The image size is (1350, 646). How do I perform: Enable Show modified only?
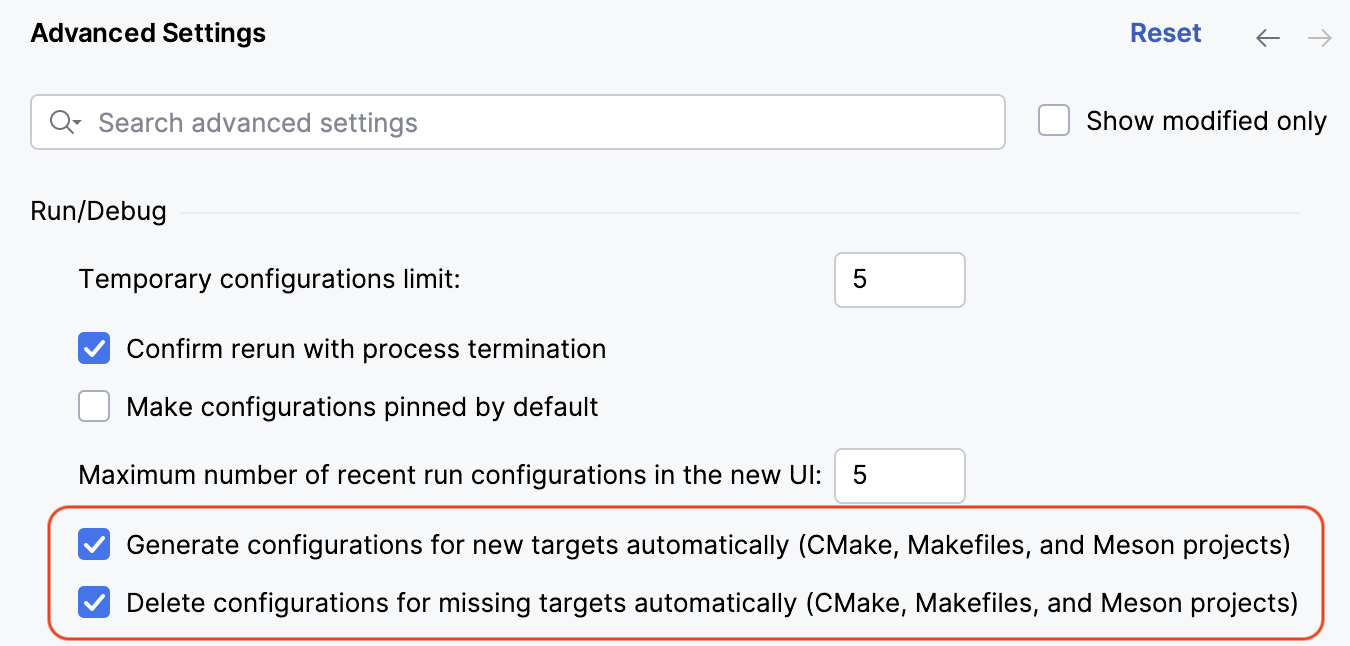point(1053,120)
